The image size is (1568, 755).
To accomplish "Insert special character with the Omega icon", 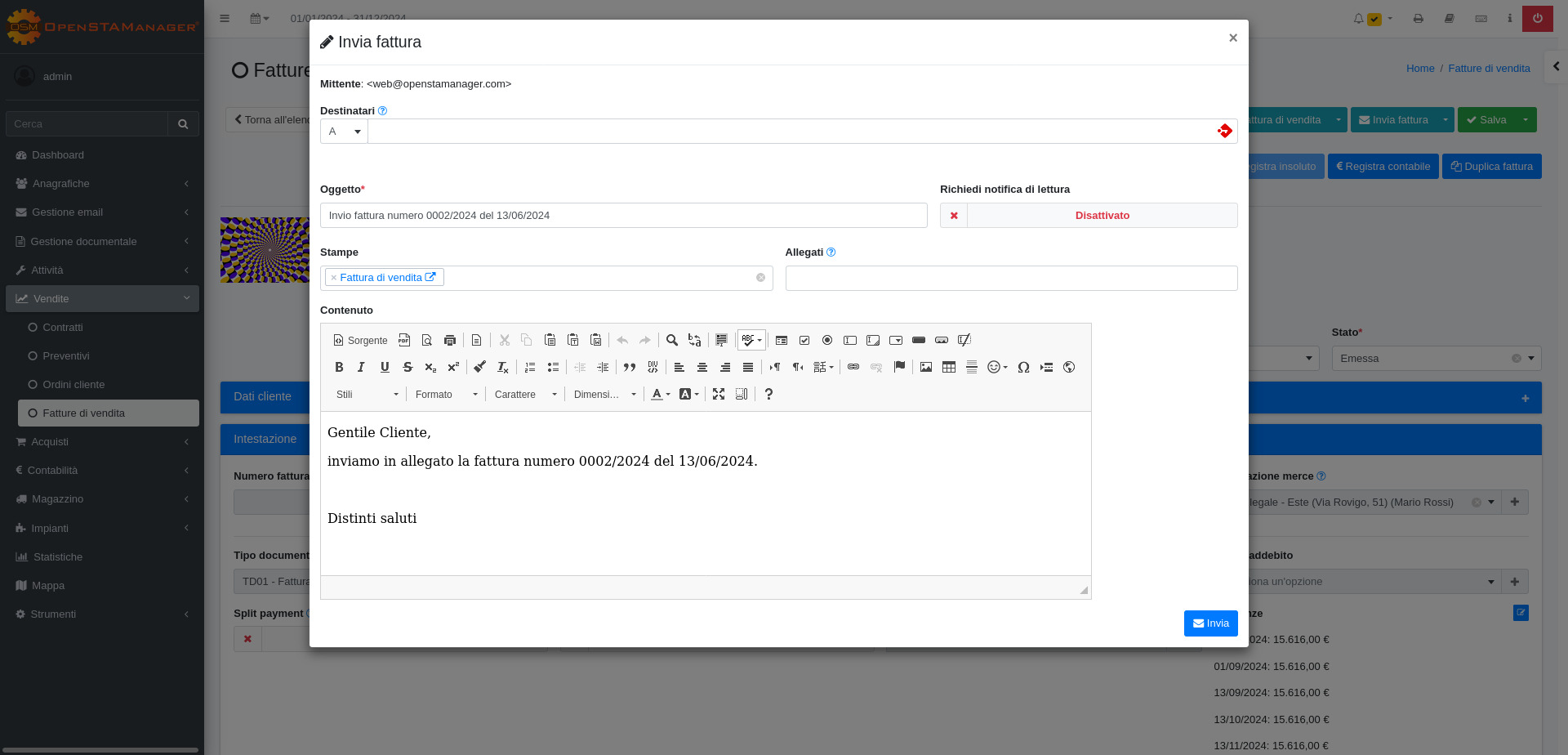I will [1023, 368].
